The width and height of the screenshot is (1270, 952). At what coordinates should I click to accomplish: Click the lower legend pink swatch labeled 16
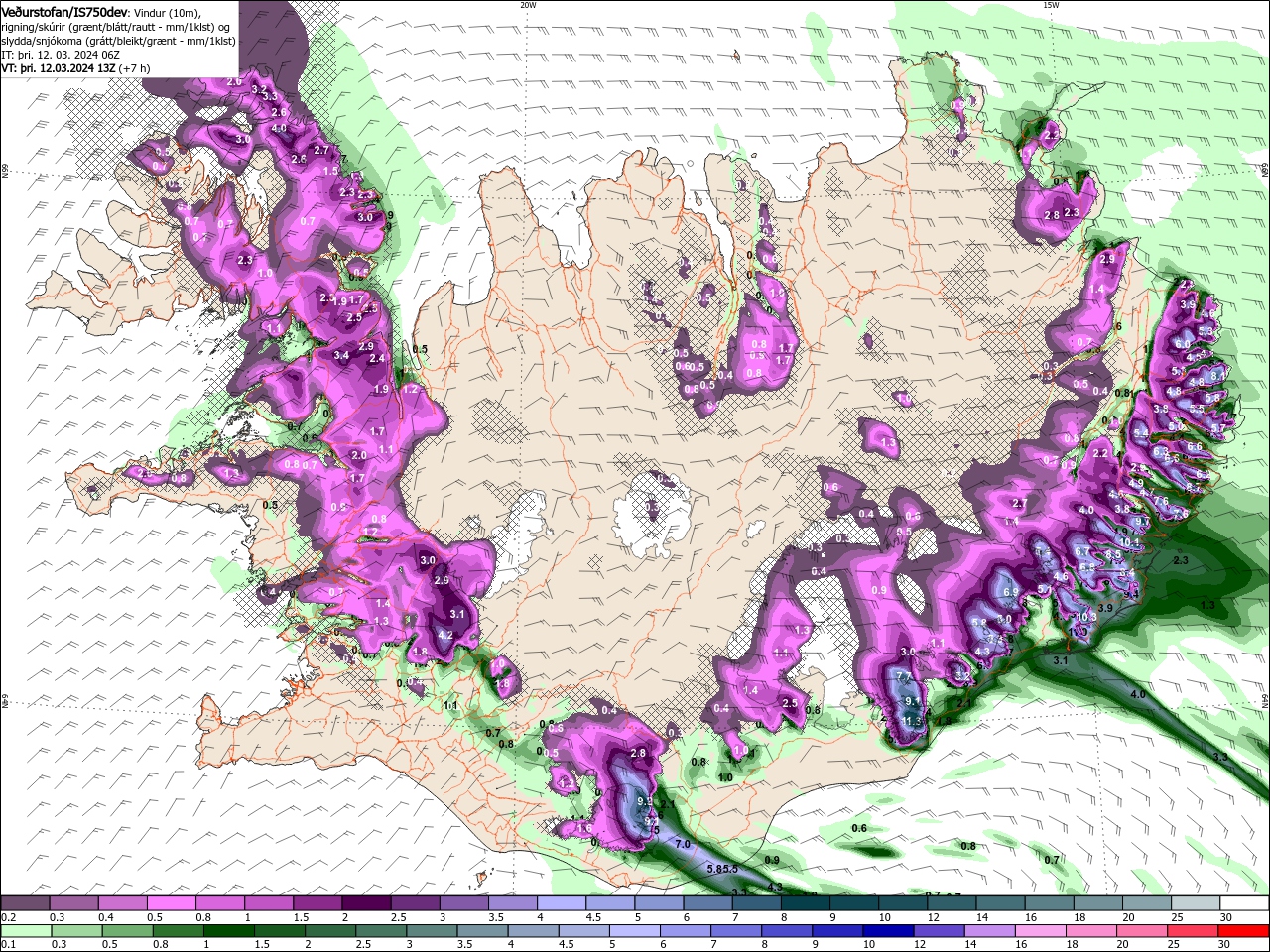pos(1040,931)
